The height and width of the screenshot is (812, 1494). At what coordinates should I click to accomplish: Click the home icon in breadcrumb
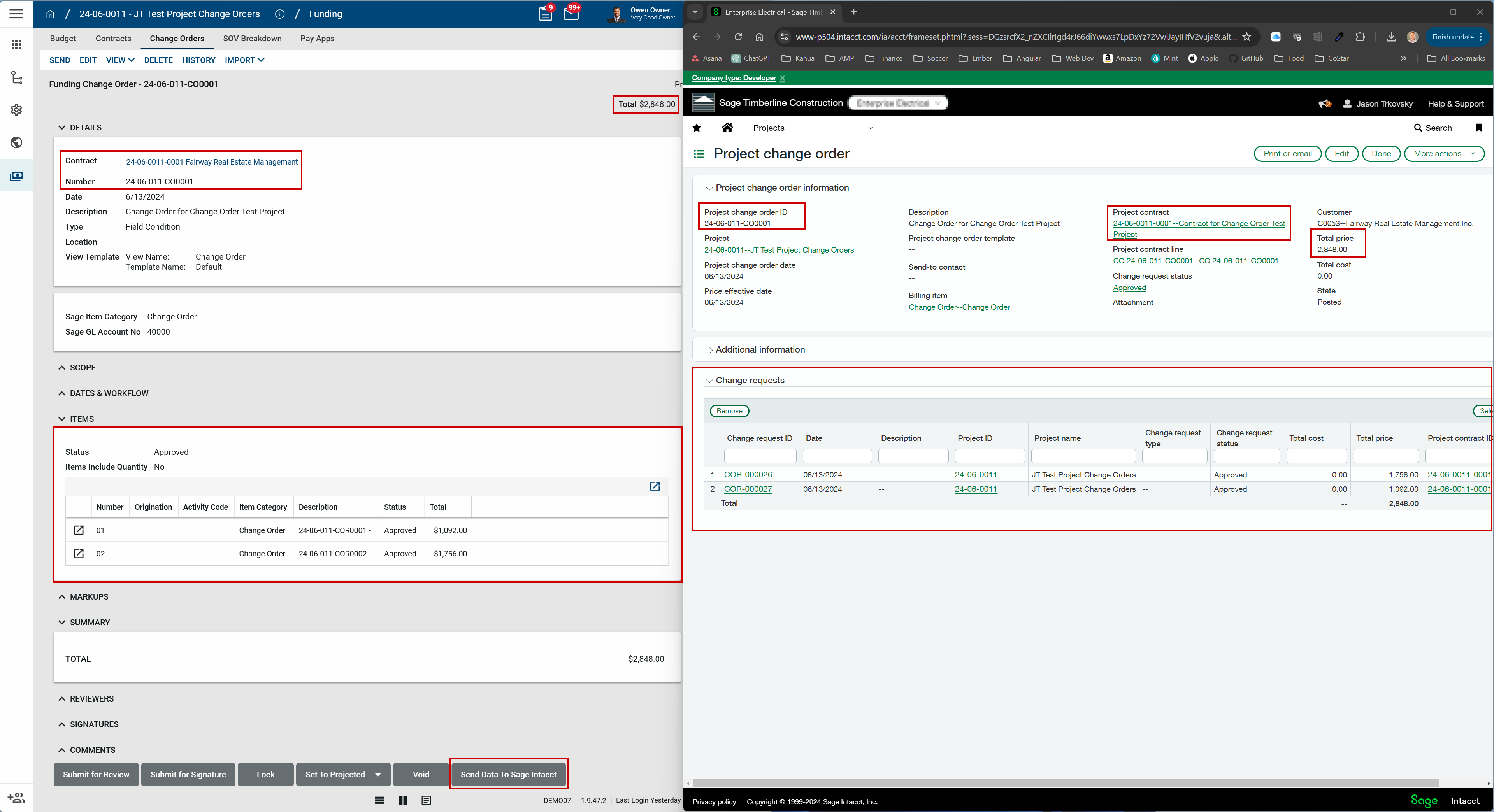[50, 14]
